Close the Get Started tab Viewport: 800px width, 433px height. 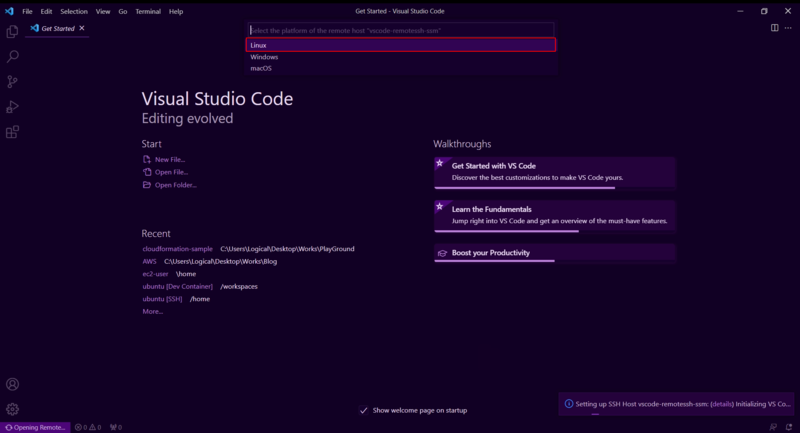[x=82, y=28]
